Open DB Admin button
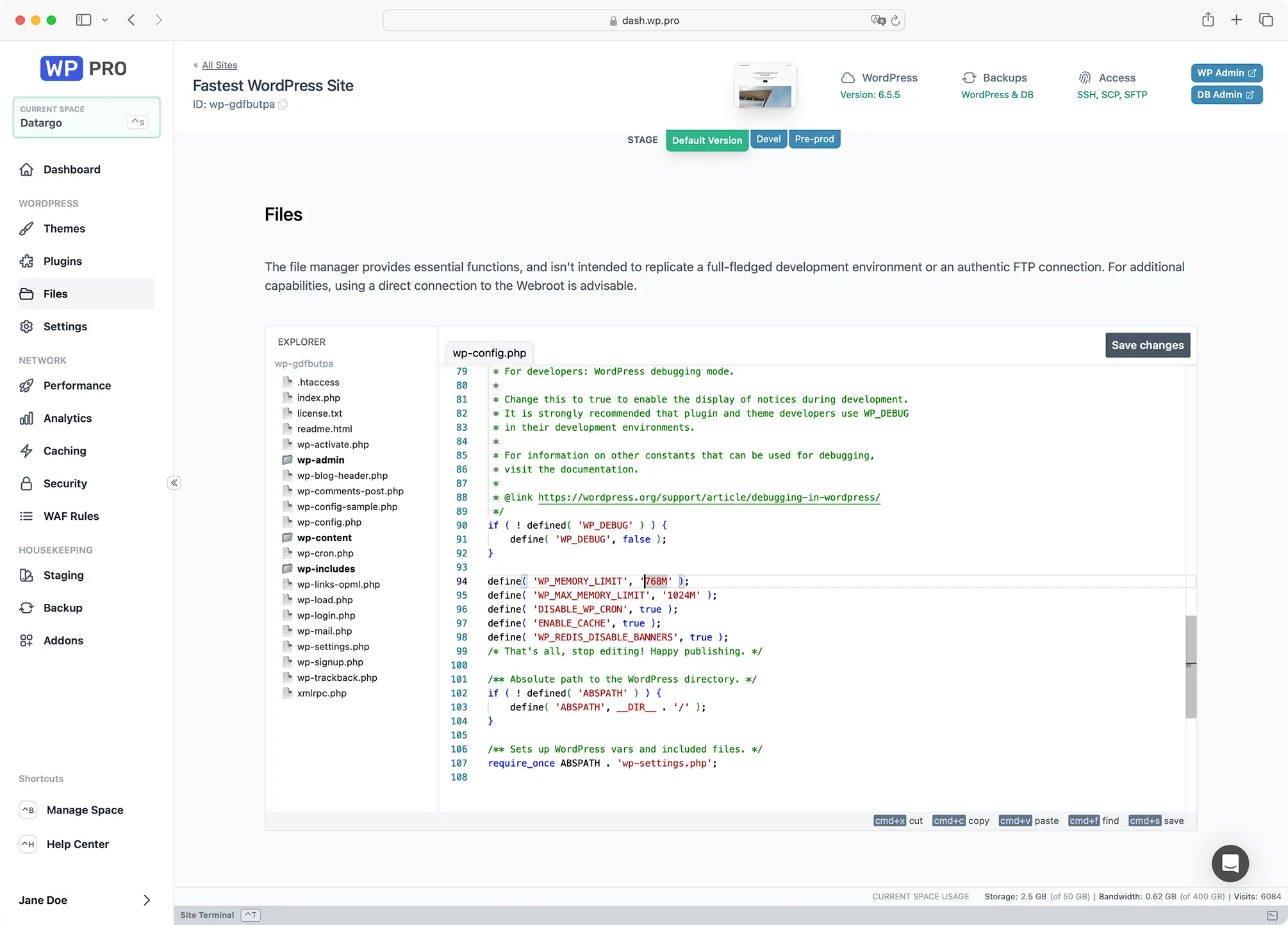The image size is (1288, 925). [x=1226, y=95]
